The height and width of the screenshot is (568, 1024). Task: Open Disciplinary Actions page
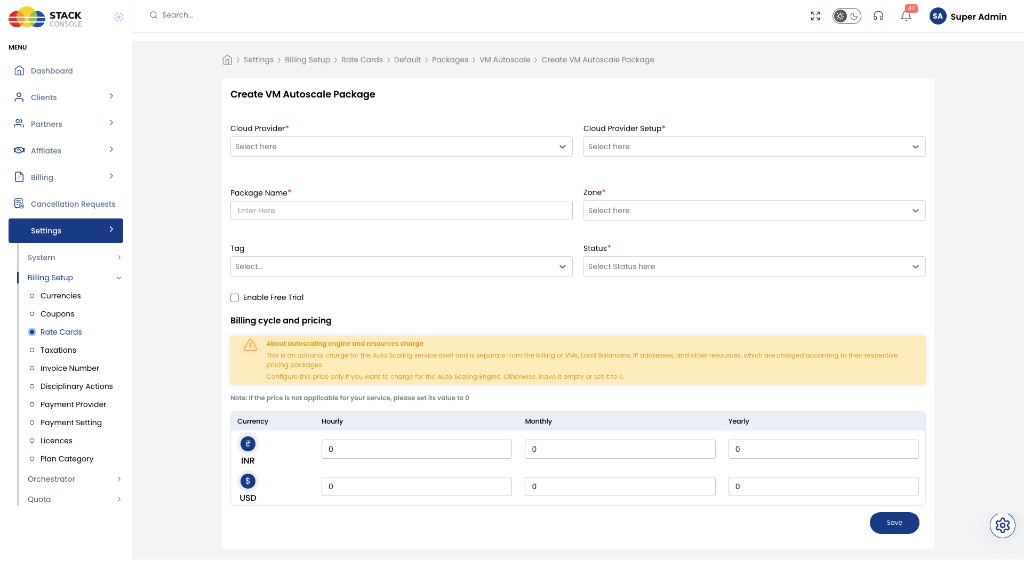click(x=76, y=387)
